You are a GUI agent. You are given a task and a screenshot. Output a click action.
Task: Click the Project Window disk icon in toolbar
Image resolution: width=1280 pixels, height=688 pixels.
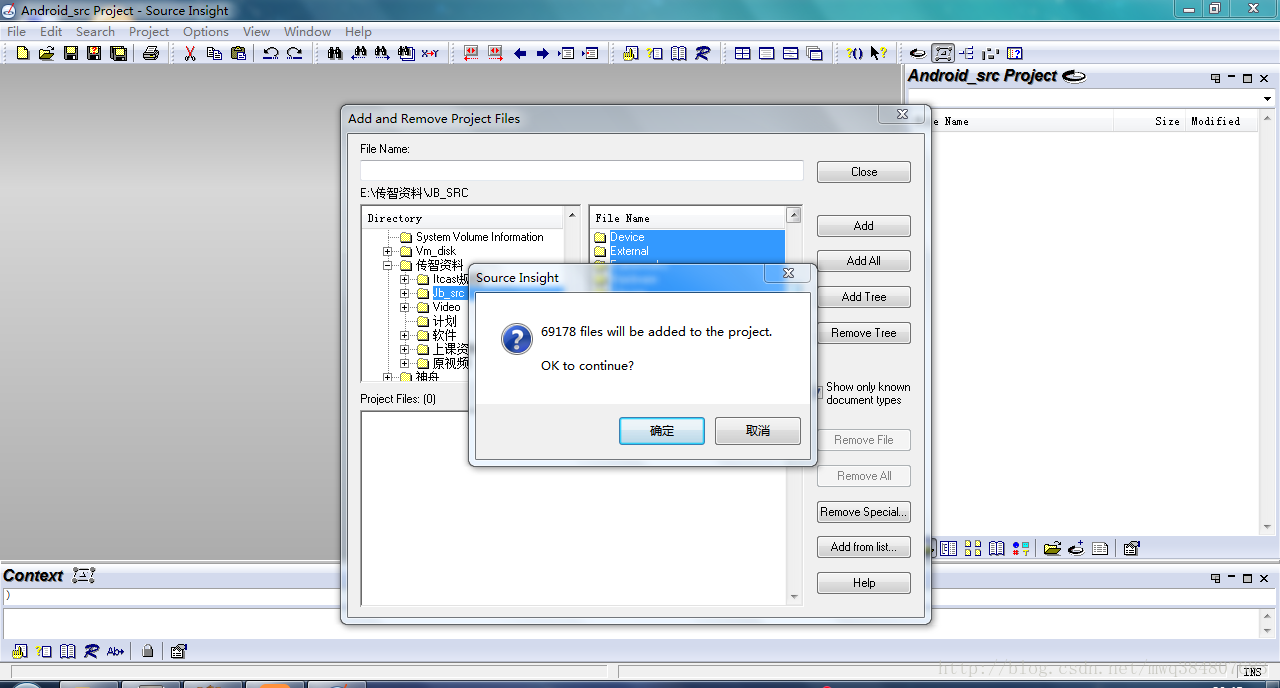coord(918,53)
